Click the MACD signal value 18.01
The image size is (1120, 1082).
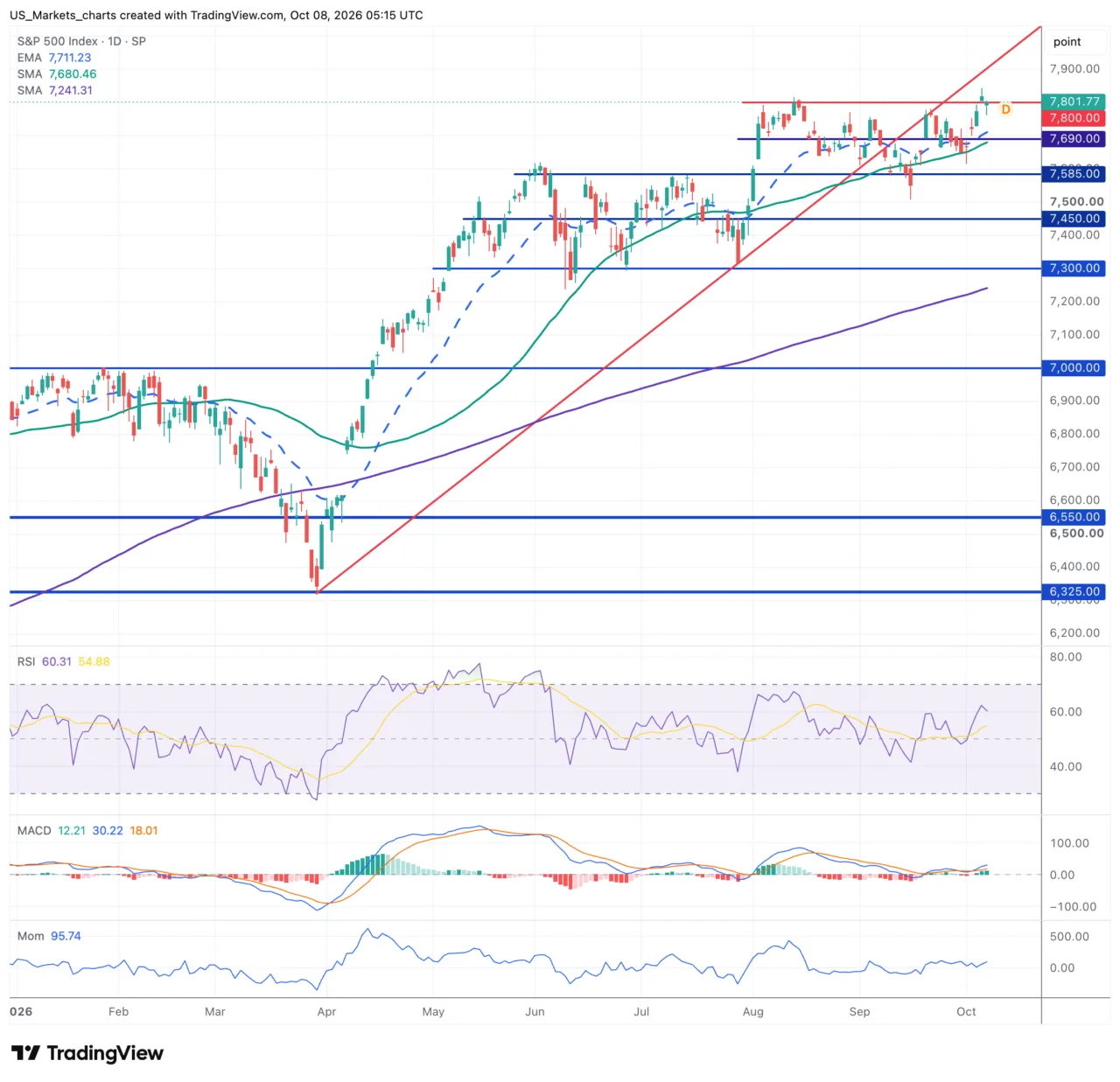[x=144, y=831]
